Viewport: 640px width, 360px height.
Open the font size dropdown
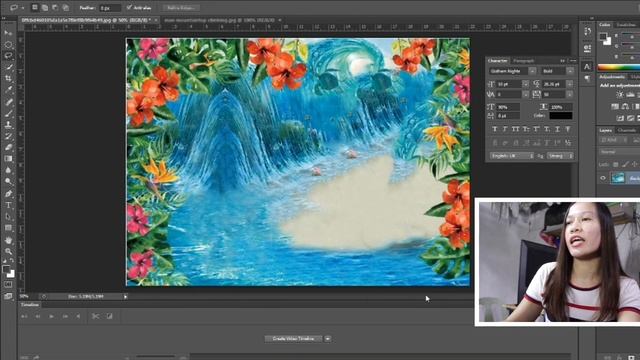tap(526, 84)
